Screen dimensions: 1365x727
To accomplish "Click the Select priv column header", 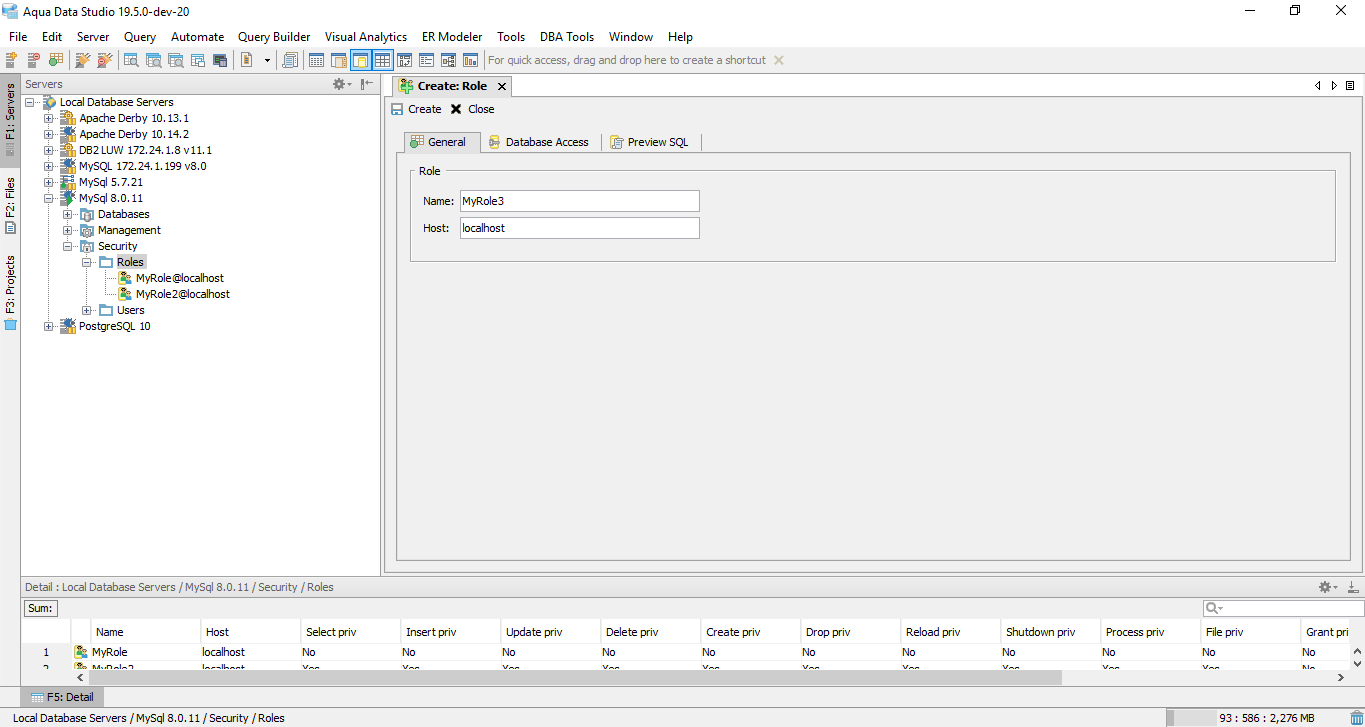I will click(x=350, y=632).
